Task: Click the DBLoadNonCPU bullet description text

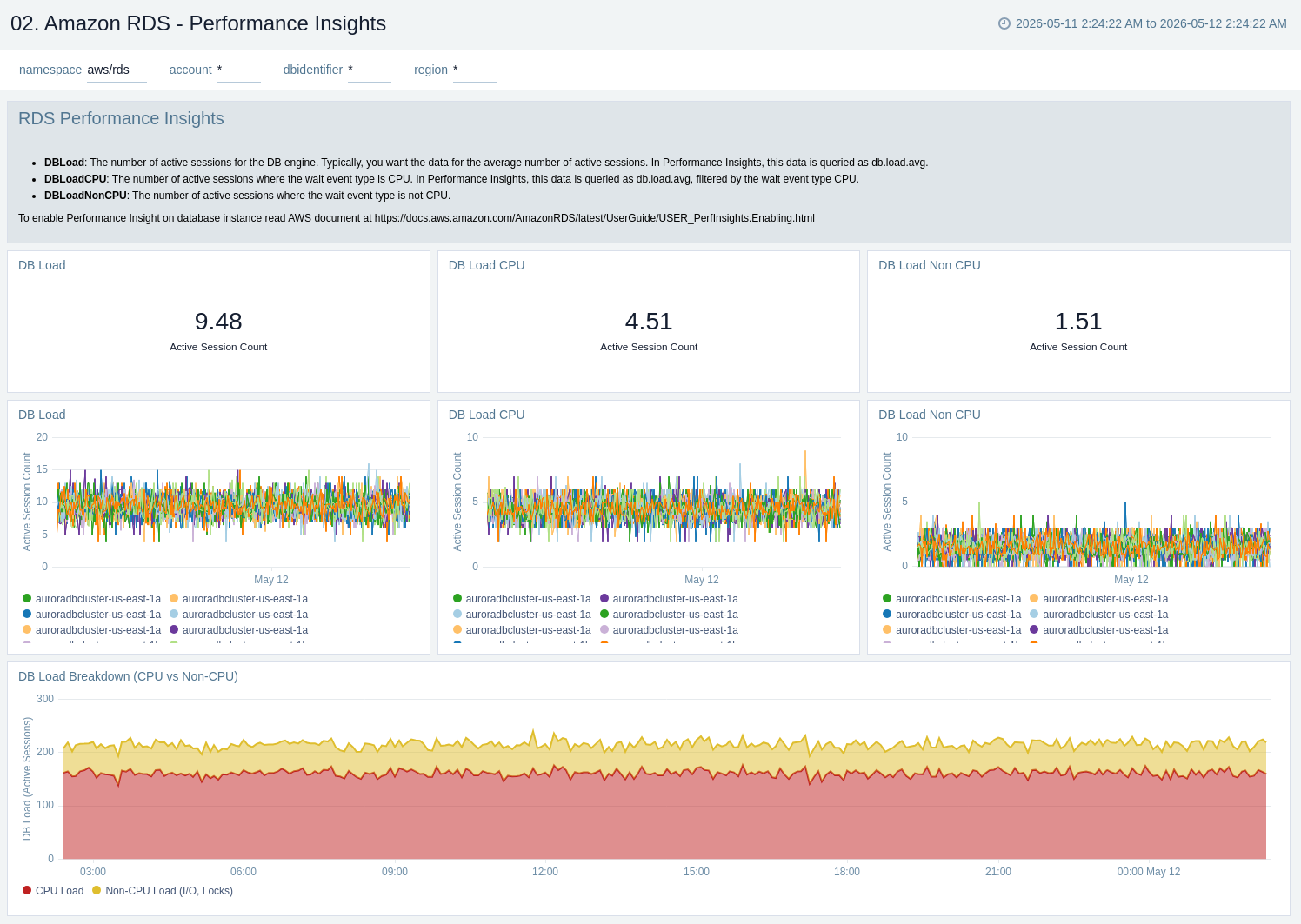Action: (x=247, y=196)
